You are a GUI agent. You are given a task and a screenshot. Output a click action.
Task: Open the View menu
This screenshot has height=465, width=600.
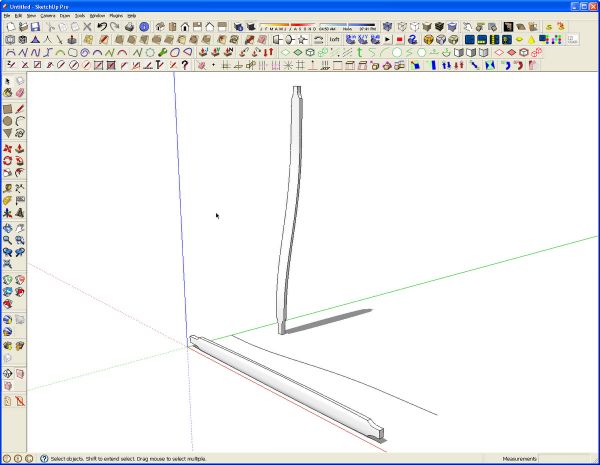[x=31, y=16]
